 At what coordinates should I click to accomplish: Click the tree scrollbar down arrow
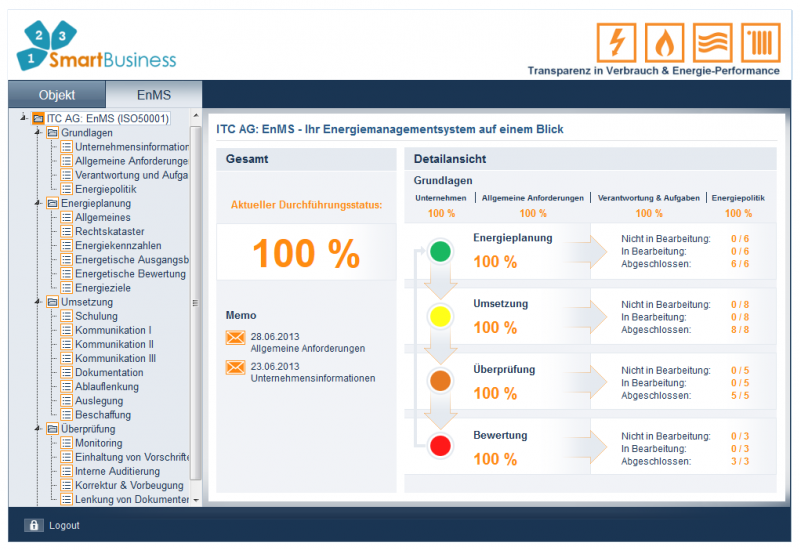(x=196, y=501)
